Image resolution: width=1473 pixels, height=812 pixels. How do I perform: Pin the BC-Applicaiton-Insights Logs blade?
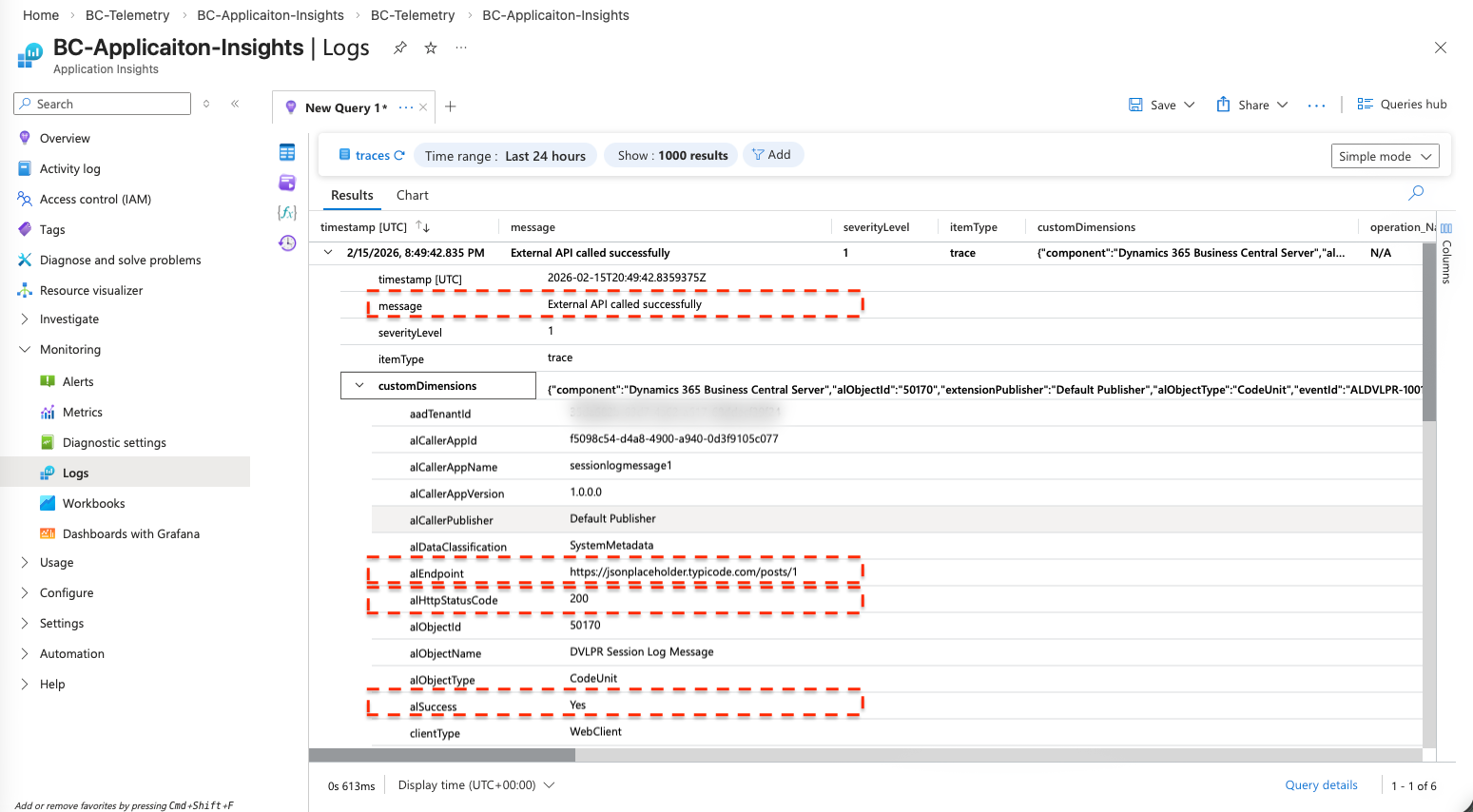(400, 48)
